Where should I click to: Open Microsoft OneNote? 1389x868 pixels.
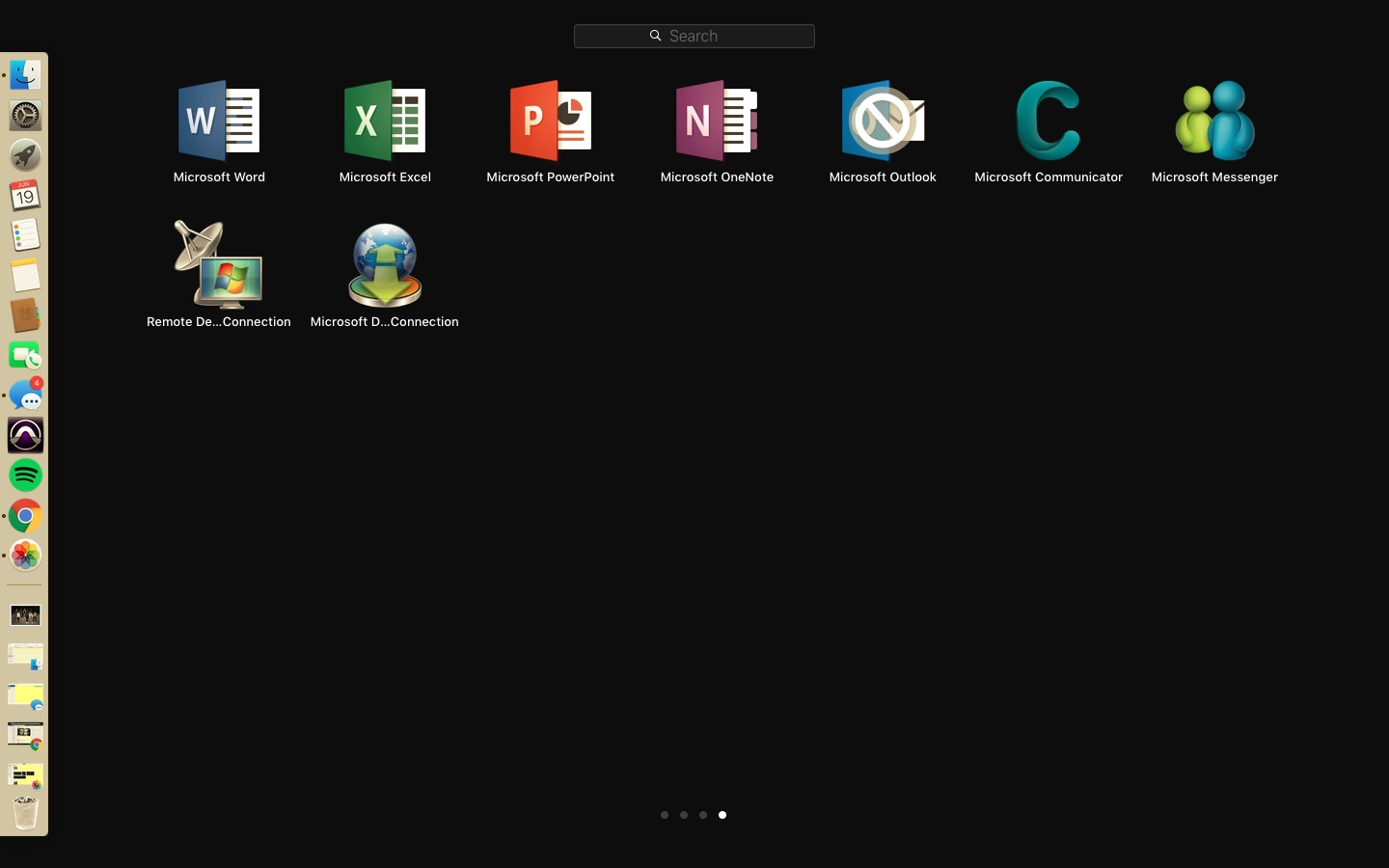[x=717, y=121]
